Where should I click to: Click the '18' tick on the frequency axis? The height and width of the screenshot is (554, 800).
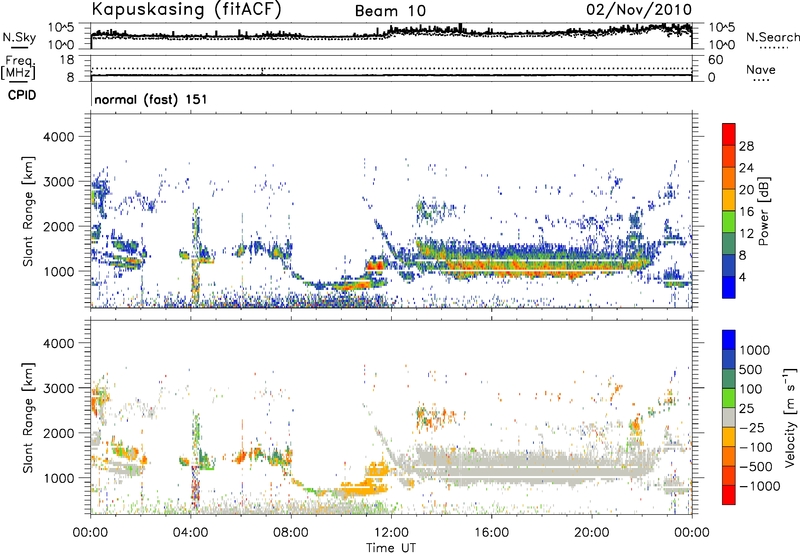click(x=66, y=60)
